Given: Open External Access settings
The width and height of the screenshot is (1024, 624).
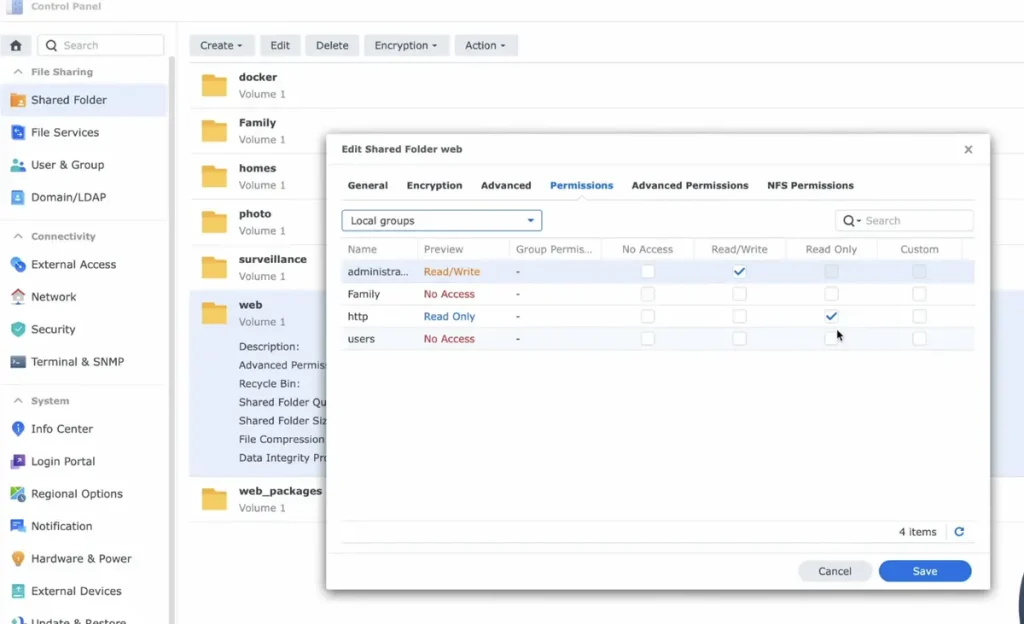Looking at the screenshot, I should (x=73, y=264).
